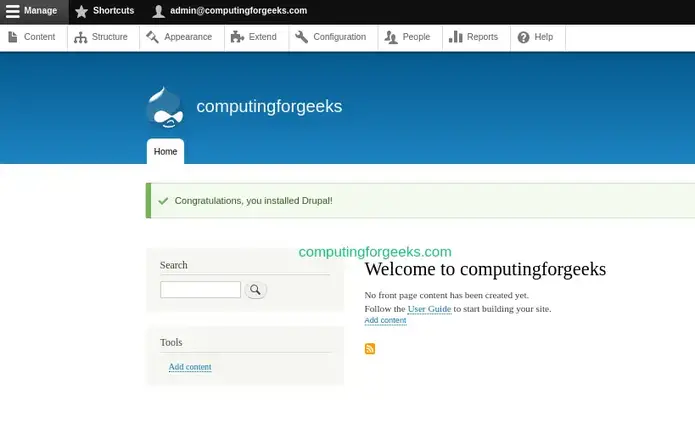This screenshot has height=435, width=695.
Task: Open the Structure admin menu
Action: (103, 38)
